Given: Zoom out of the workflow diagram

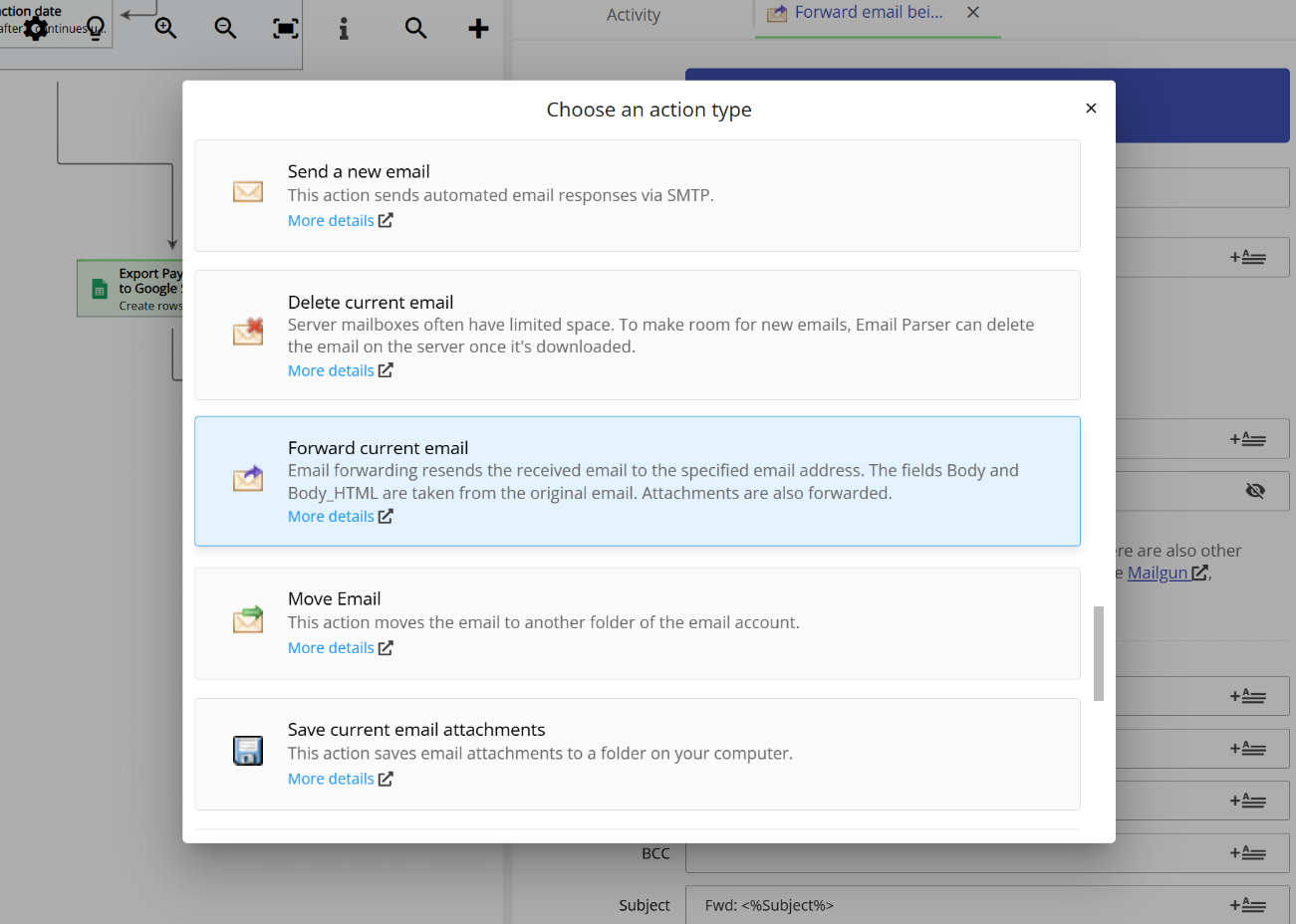Looking at the screenshot, I should [225, 29].
